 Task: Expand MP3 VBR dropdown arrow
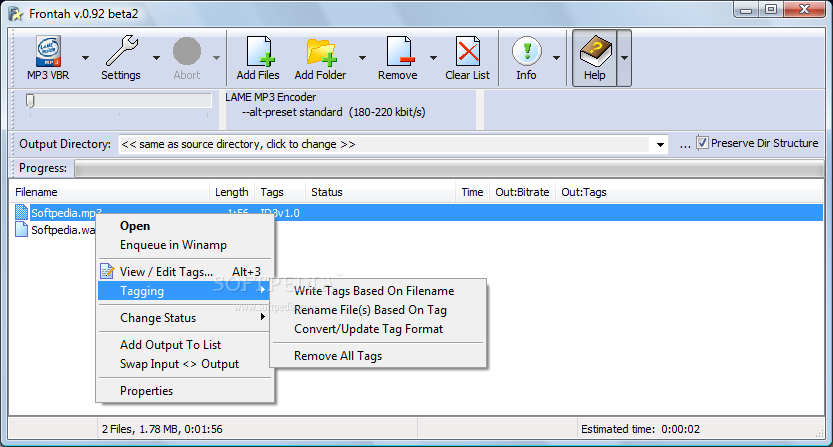[86, 57]
